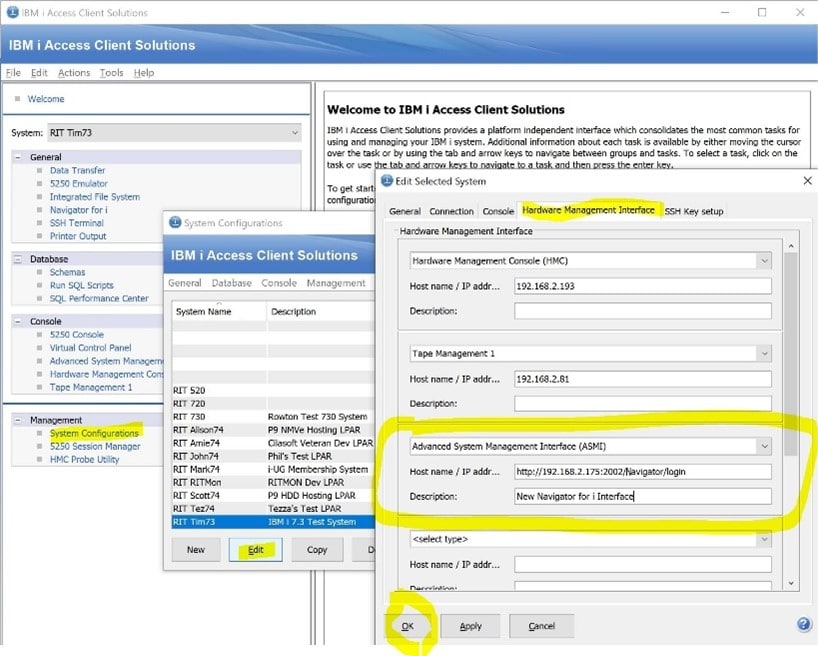Click the 5250 Emulator task icon
Viewport: 818px width, 656px height.
(x=40, y=184)
